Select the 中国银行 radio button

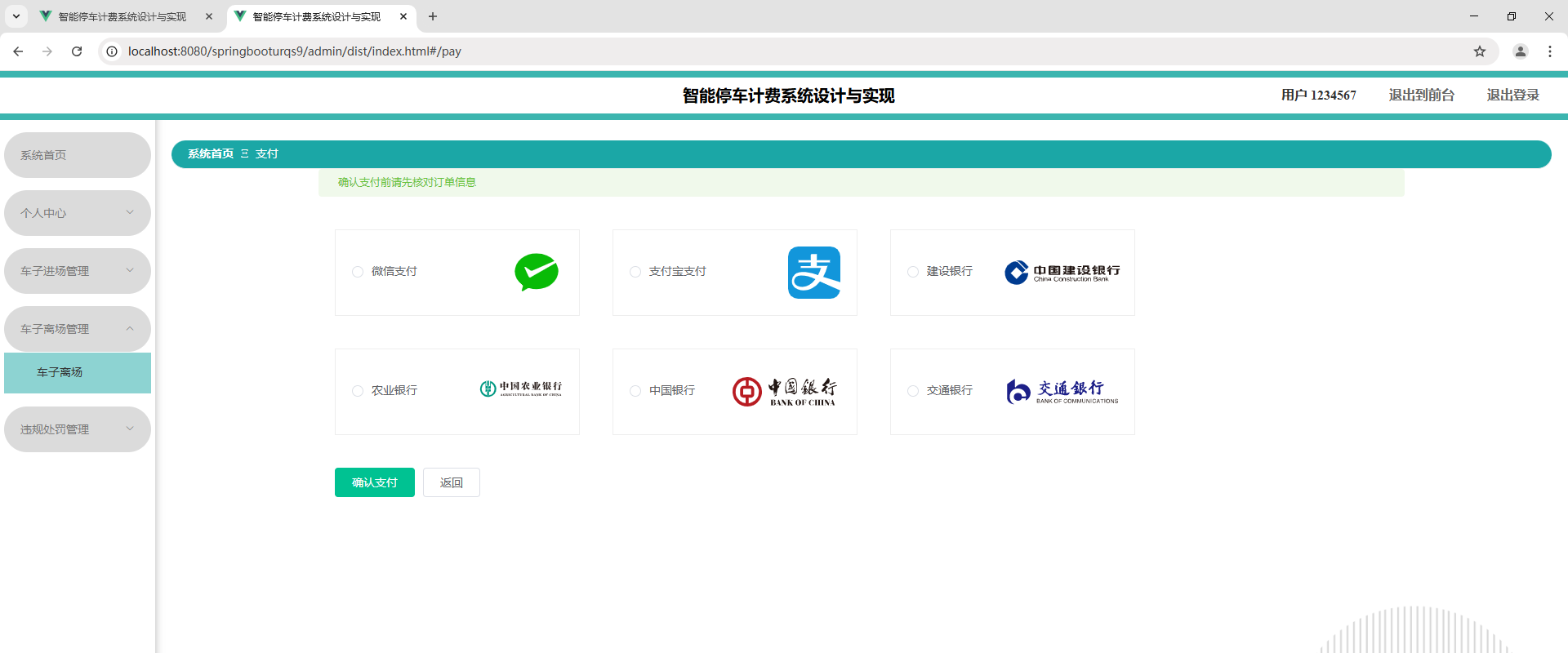pos(635,391)
